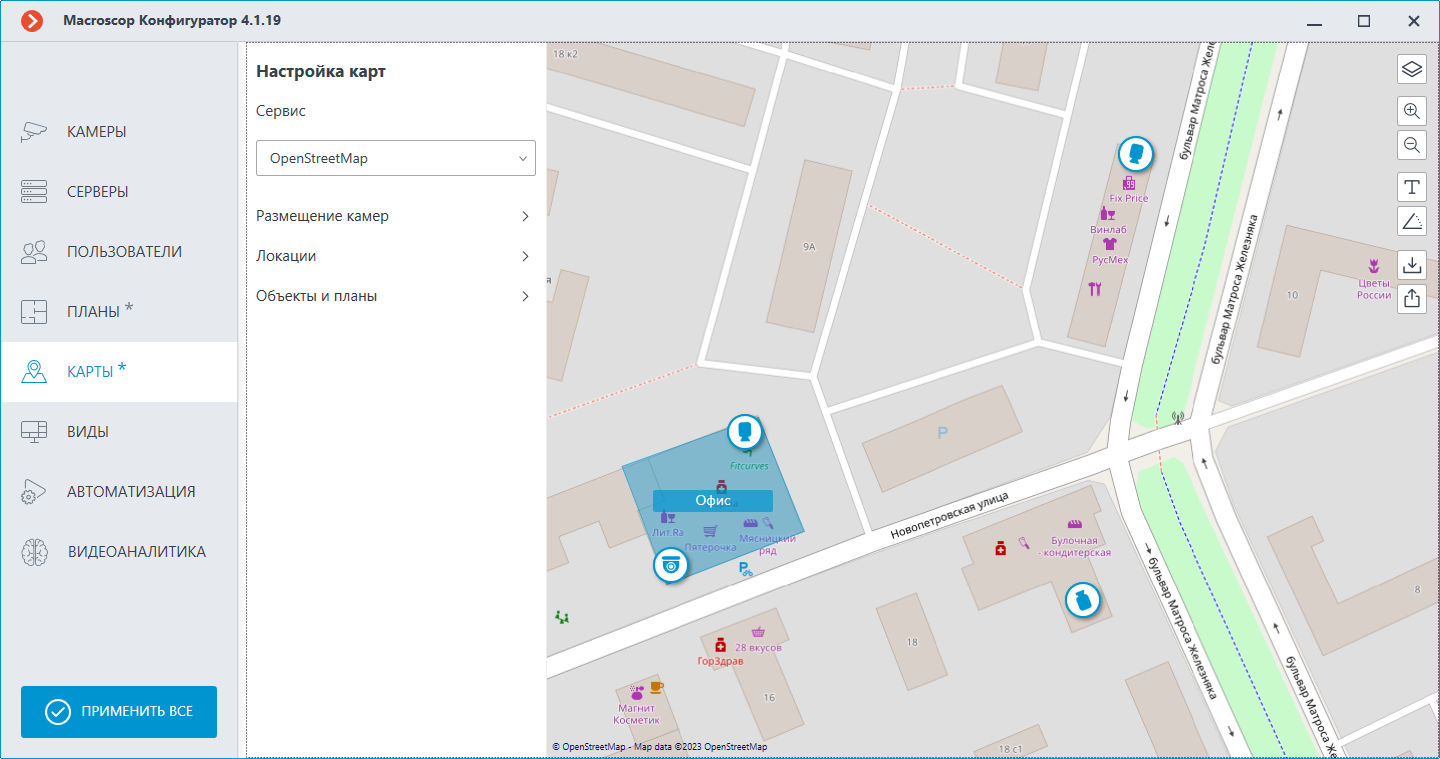Click the Пользователи users icon
Screen dimensions: 1440x759
tap(34, 252)
